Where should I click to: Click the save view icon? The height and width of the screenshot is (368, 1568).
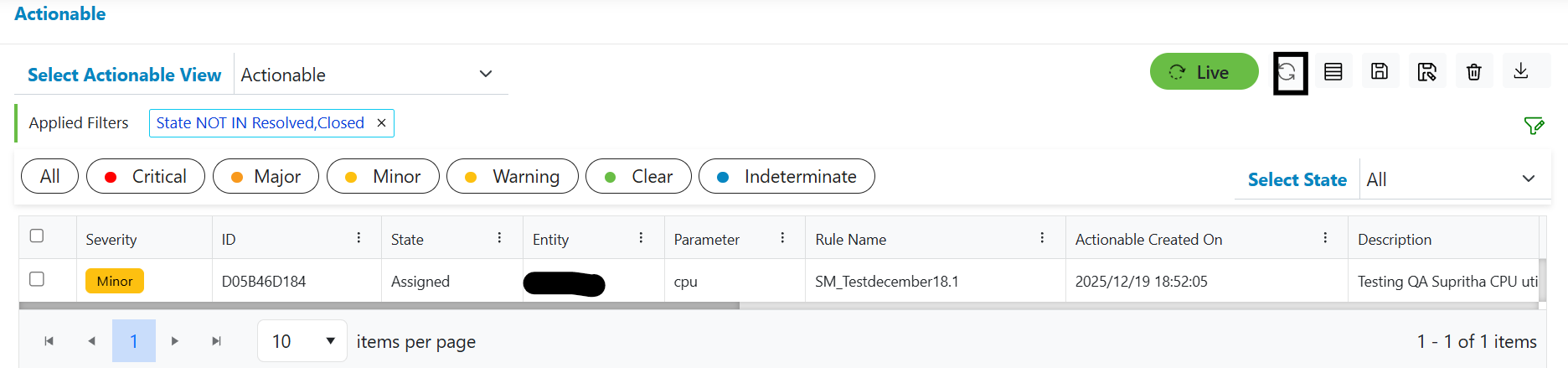pos(1380,72)
